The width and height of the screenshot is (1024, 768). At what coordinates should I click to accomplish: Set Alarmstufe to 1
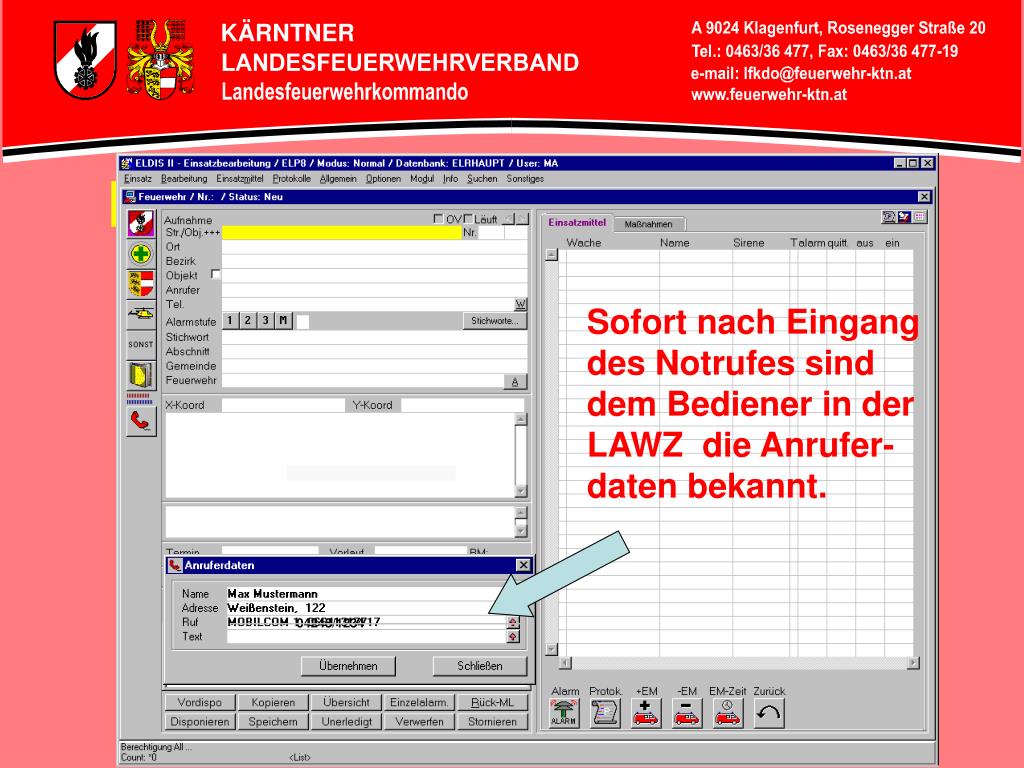(230, 321)
